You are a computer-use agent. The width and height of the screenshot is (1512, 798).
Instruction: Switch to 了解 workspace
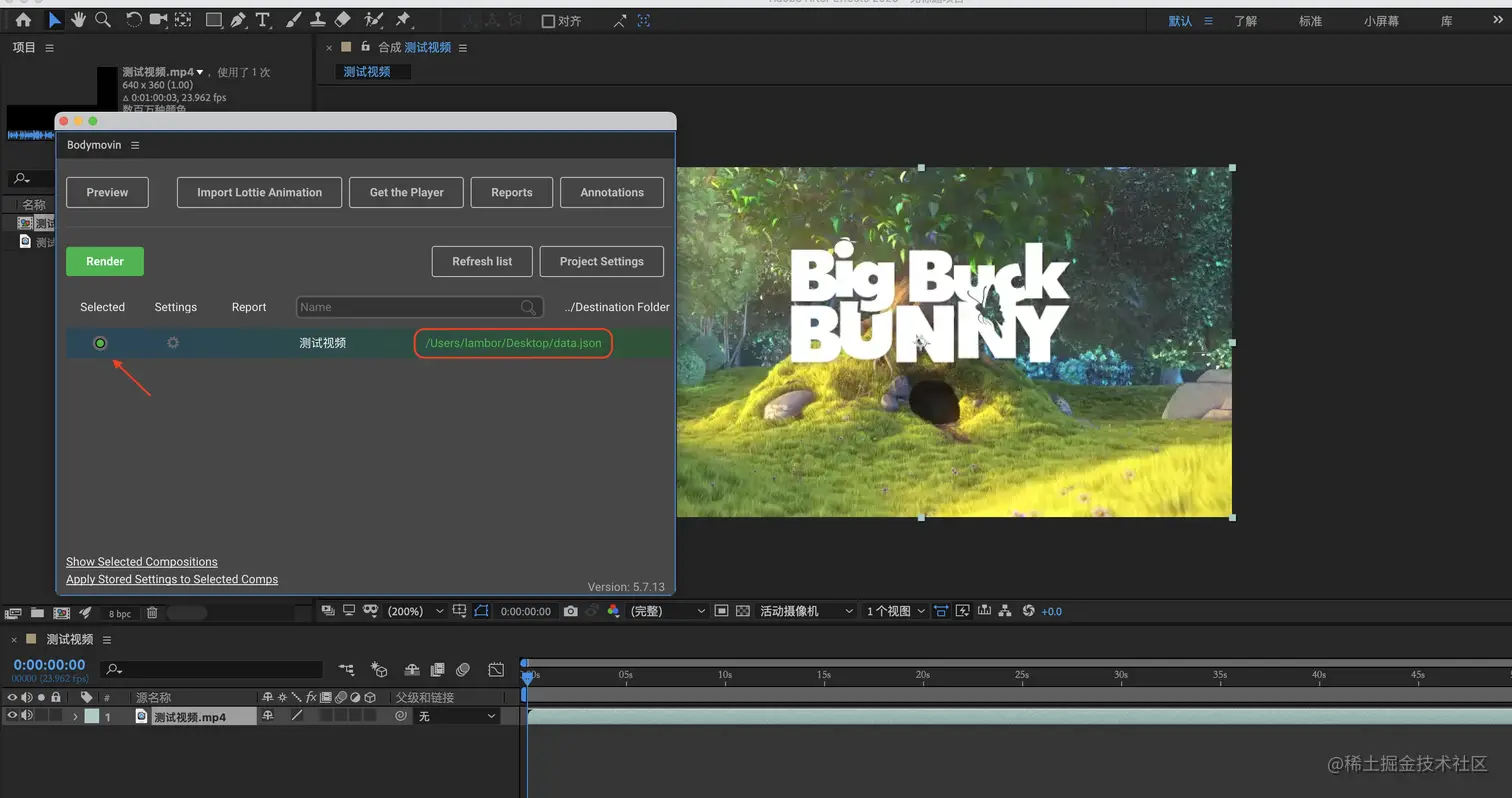click(x=1245, y=21)
